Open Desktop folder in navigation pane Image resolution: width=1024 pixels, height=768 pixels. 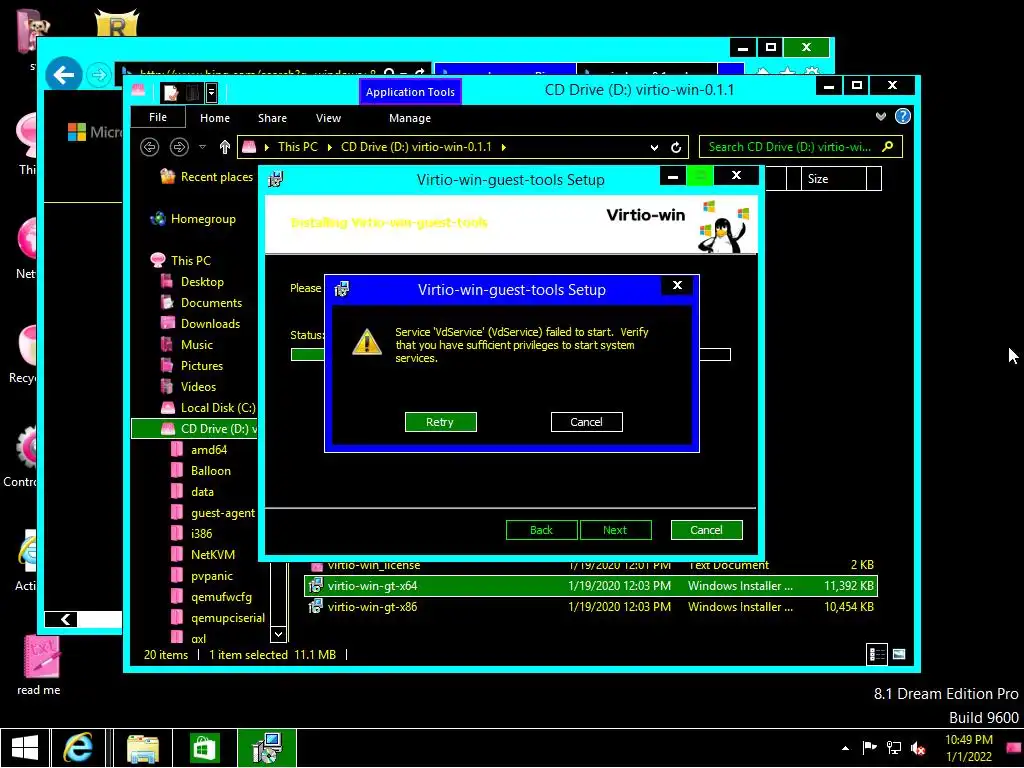(192, 281)
